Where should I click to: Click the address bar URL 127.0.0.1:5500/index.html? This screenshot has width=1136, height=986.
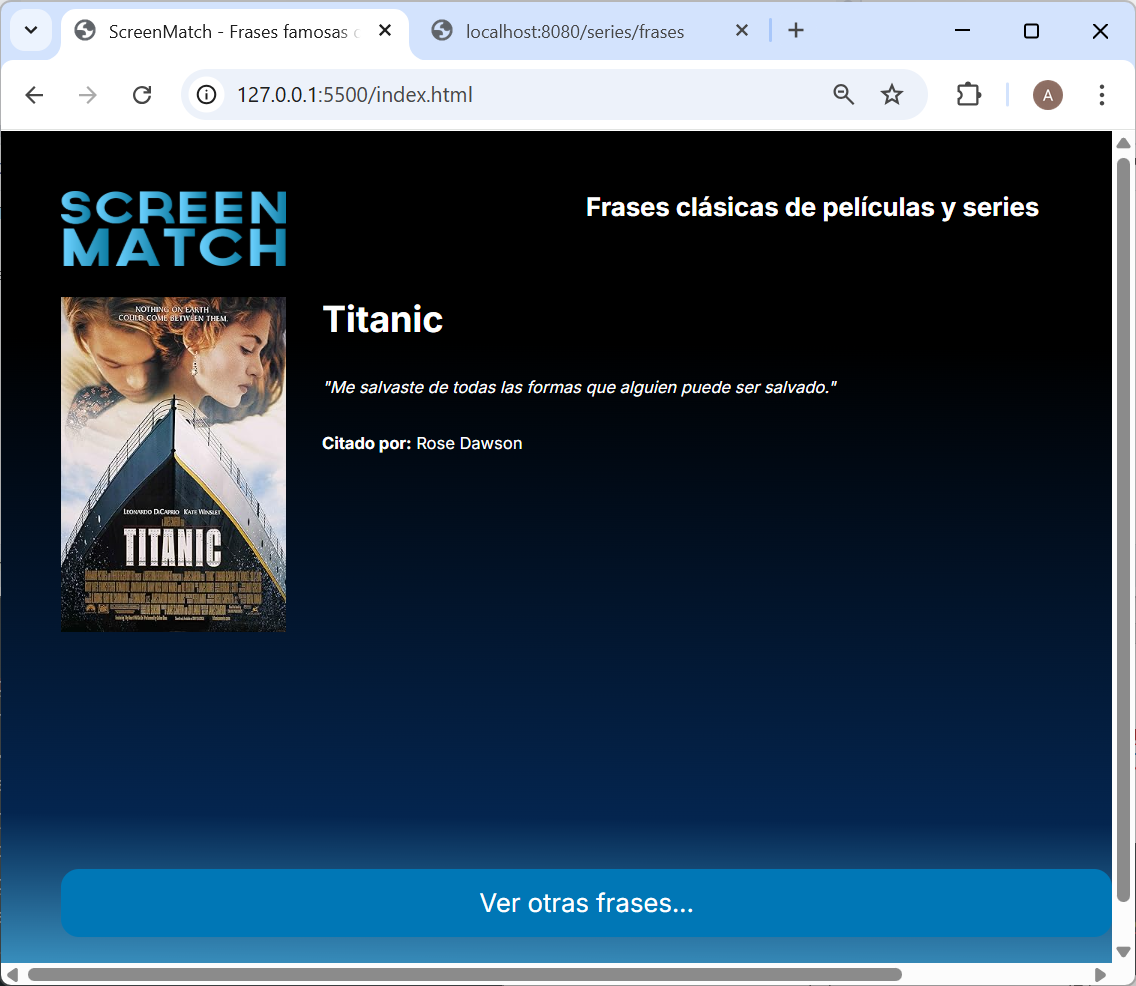[355, 95]
